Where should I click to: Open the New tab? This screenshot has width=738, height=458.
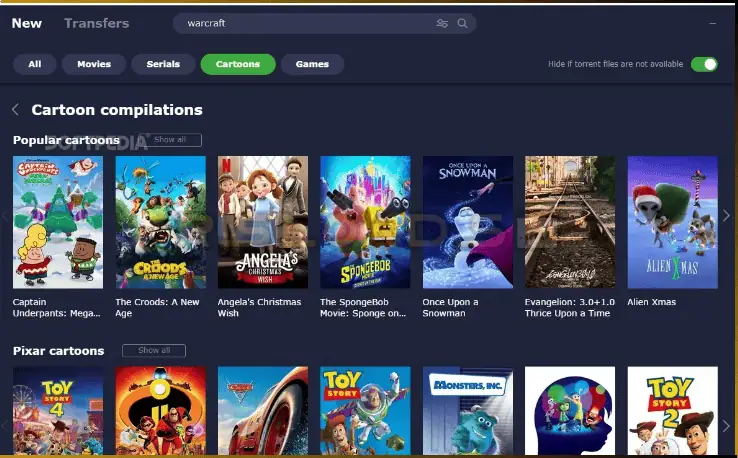(x=27, y=23)
